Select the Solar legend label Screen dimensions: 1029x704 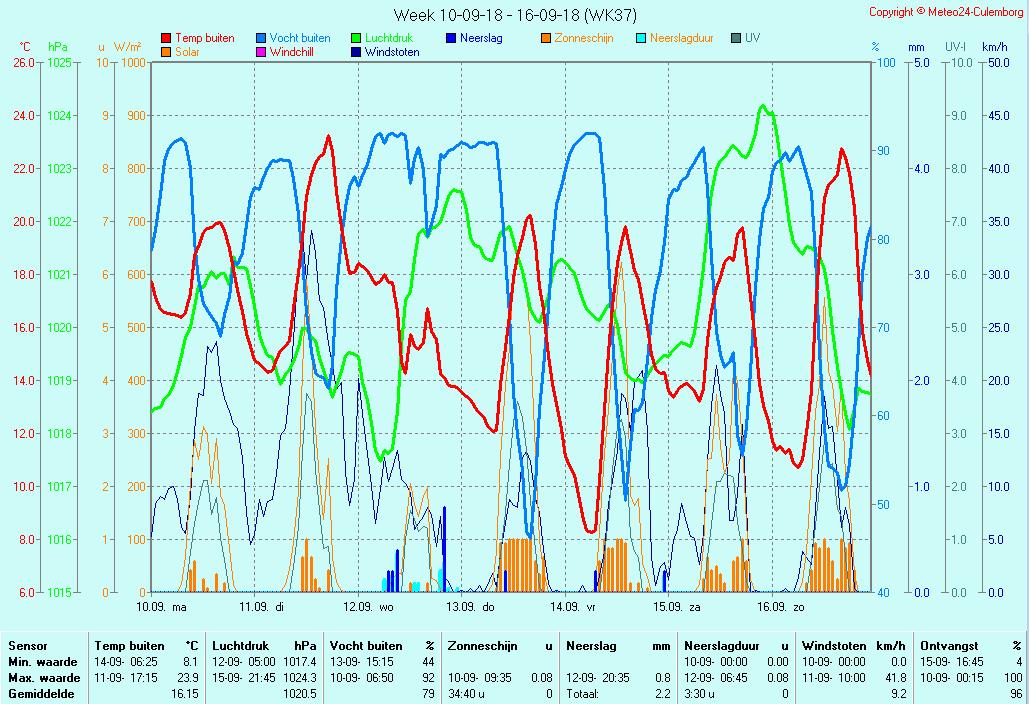[187, 52]
